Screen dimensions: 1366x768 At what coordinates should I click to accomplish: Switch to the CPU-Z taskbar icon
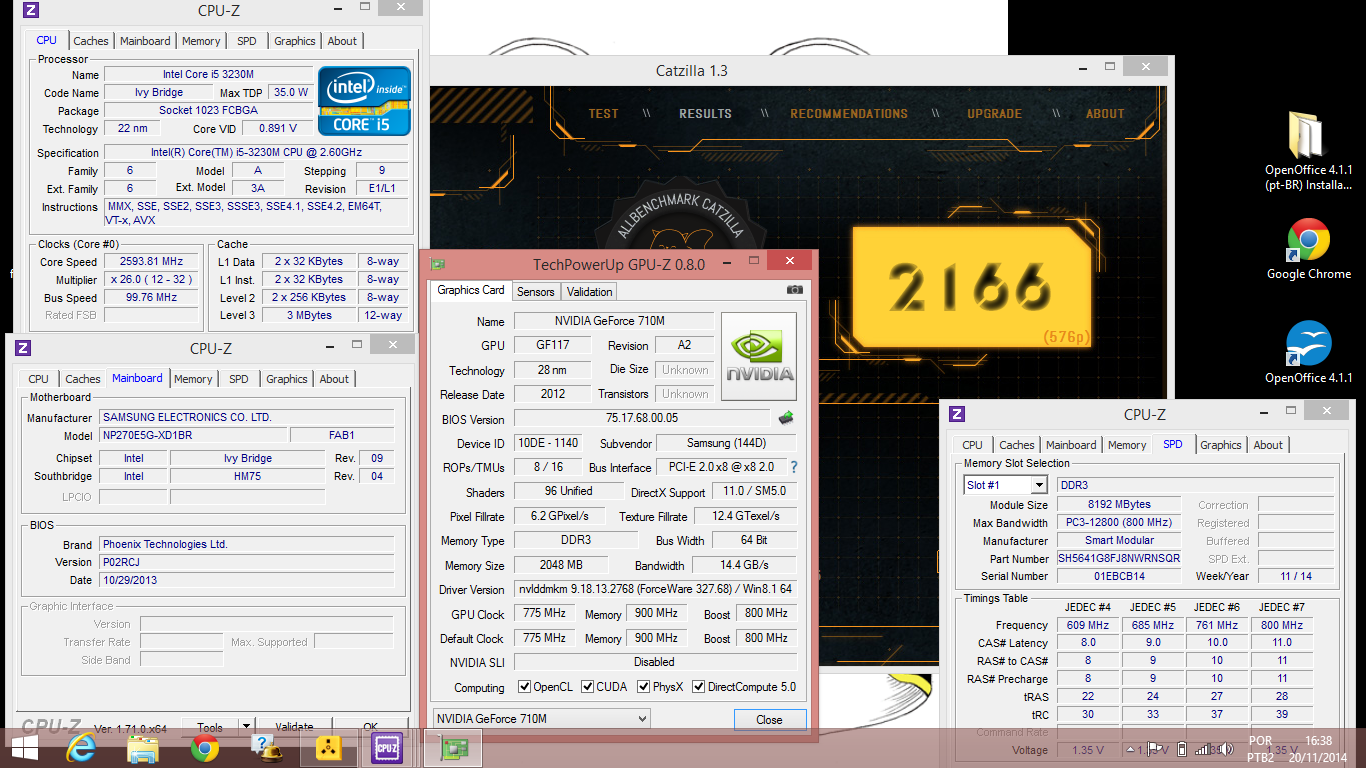coord(386,748)
